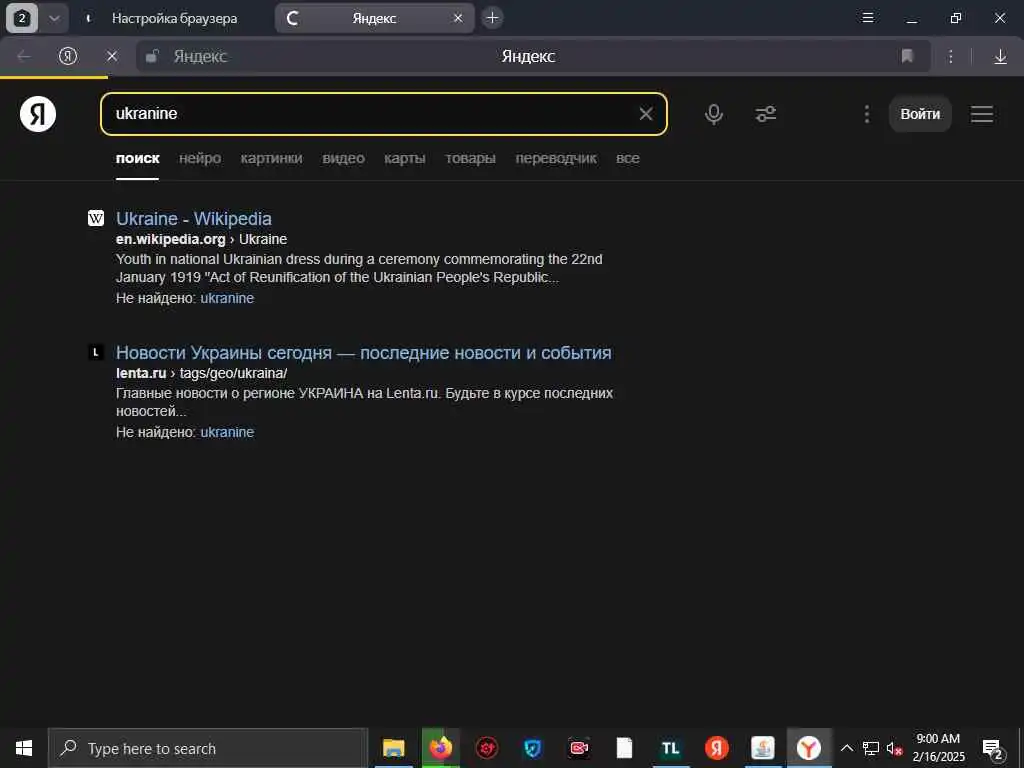Click Wikipedia favicon beside first result

coord(96,218)
